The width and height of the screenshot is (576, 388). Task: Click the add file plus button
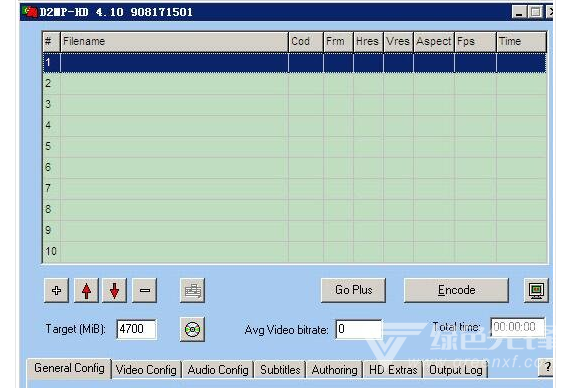pyautogui.click(x=56, y=291)
